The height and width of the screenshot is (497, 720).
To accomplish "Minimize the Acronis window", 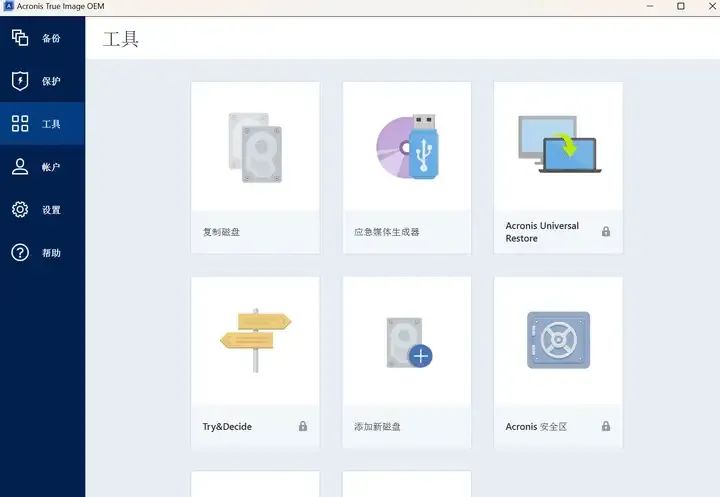I will click(x=650, y=6).
